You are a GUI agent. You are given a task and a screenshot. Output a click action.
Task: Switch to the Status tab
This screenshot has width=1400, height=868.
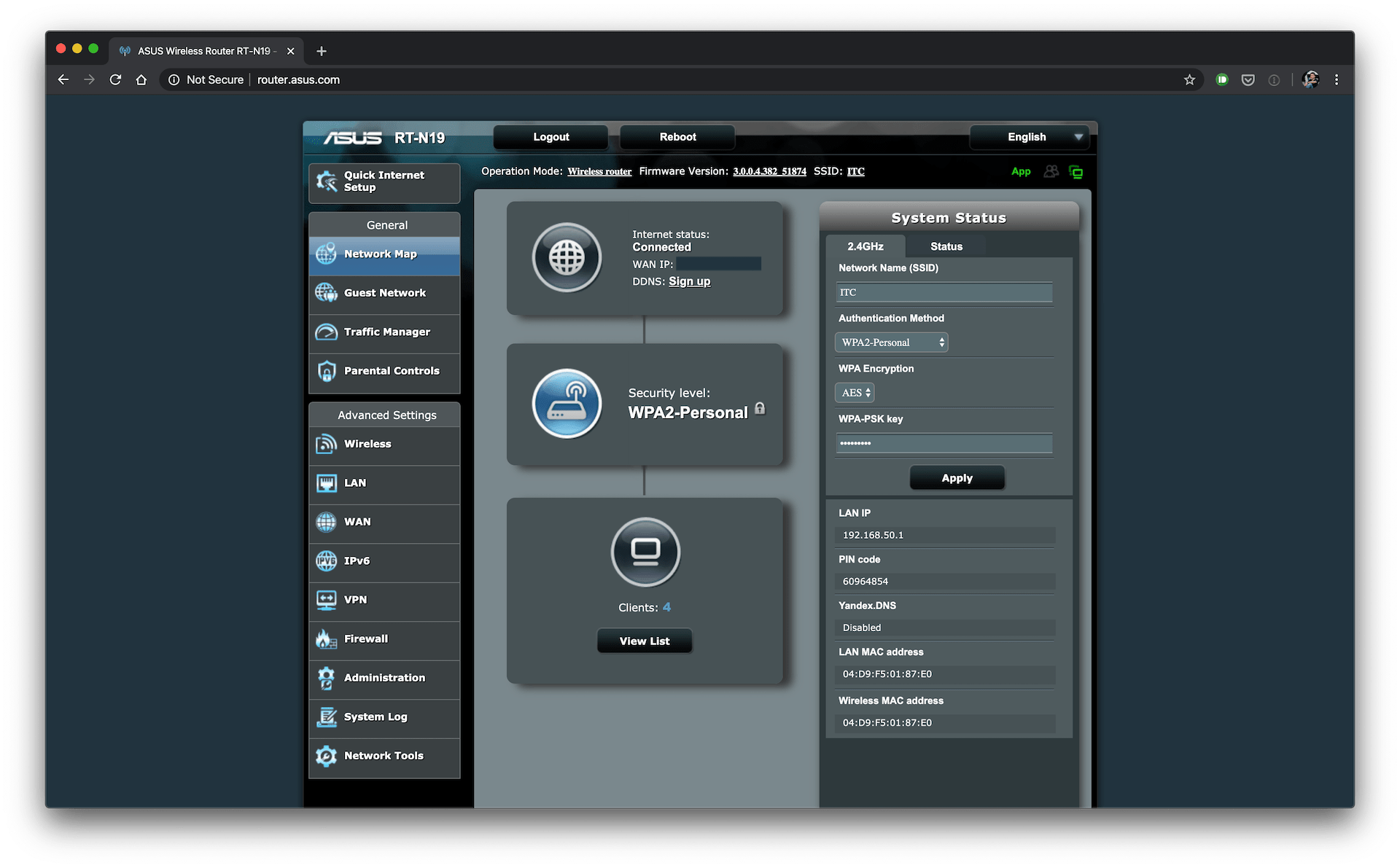click(x=946, y=246)
